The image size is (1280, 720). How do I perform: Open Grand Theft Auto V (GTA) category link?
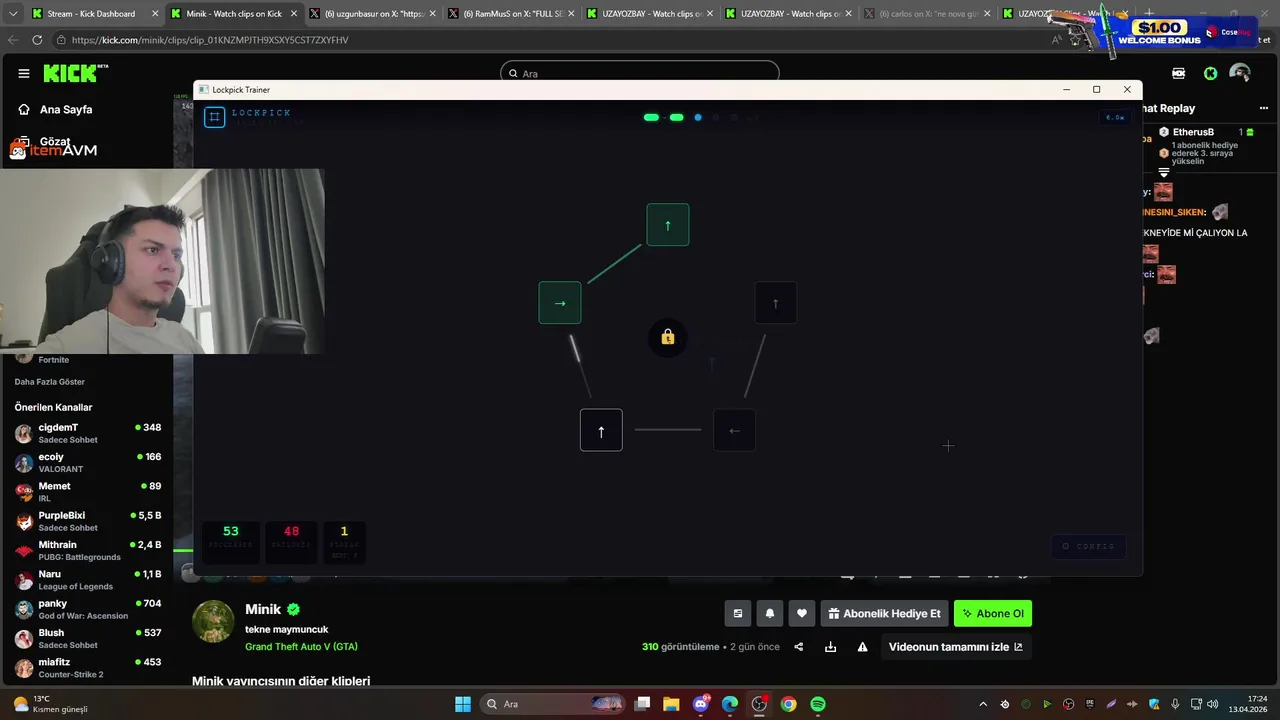[301, 647]
